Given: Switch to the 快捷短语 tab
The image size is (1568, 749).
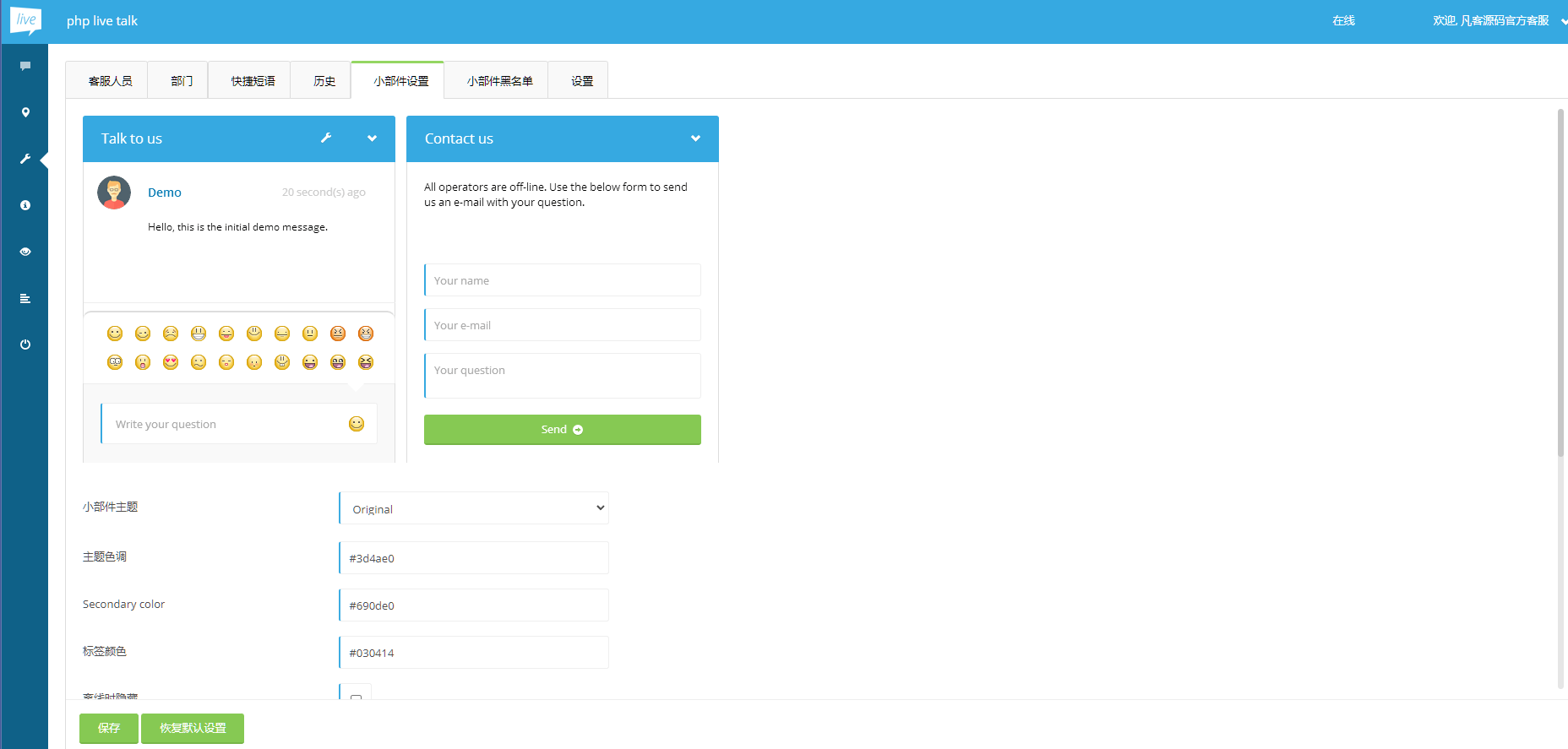Looking at the screenshot, I should pos(253,81).
